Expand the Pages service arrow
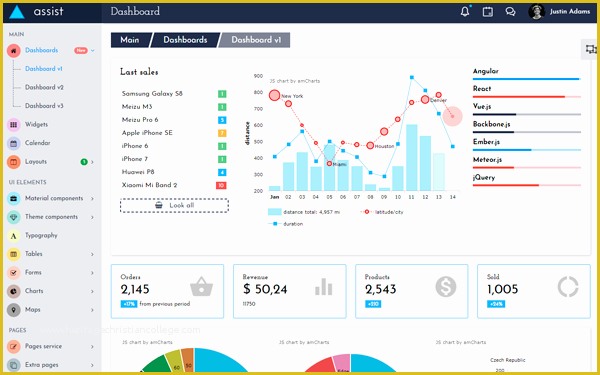Image resolution: width=600 pixels, height=375 pixels. pyautogui.click(x=92, y=347)
